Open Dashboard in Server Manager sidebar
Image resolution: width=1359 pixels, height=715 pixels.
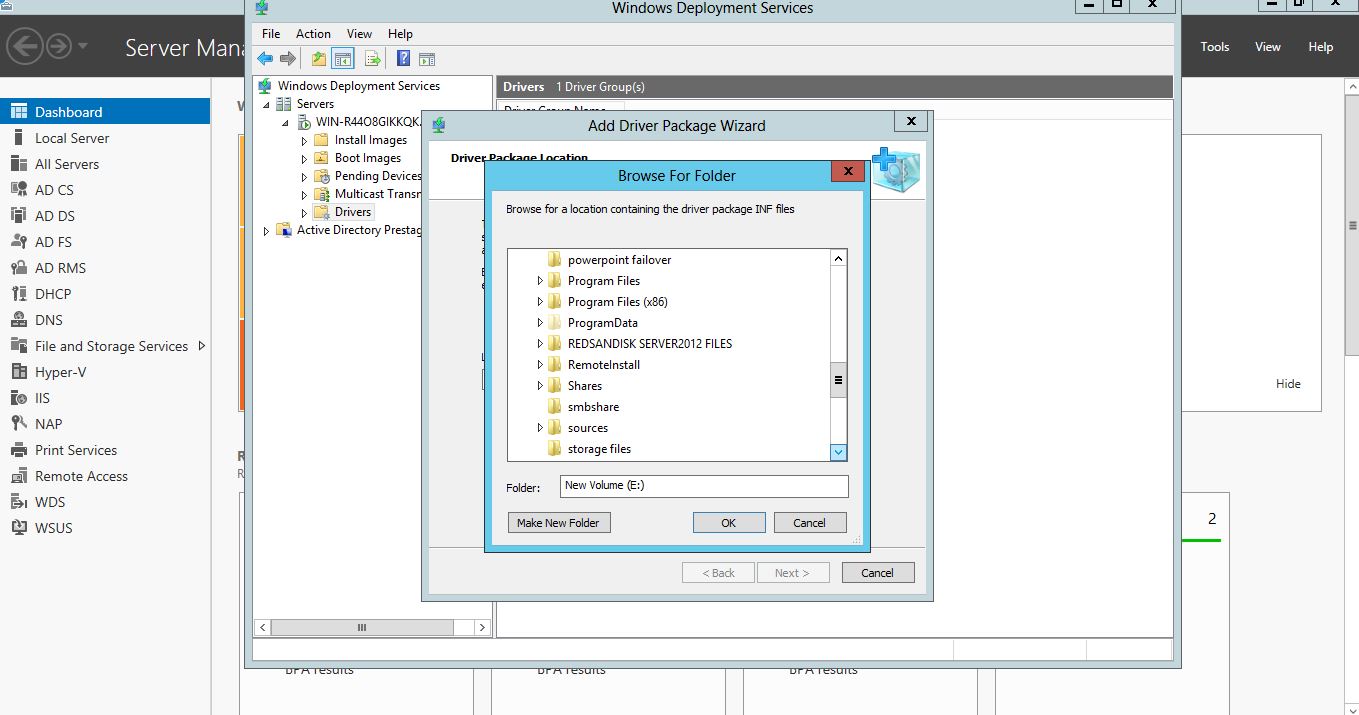(x=105, y=112)
